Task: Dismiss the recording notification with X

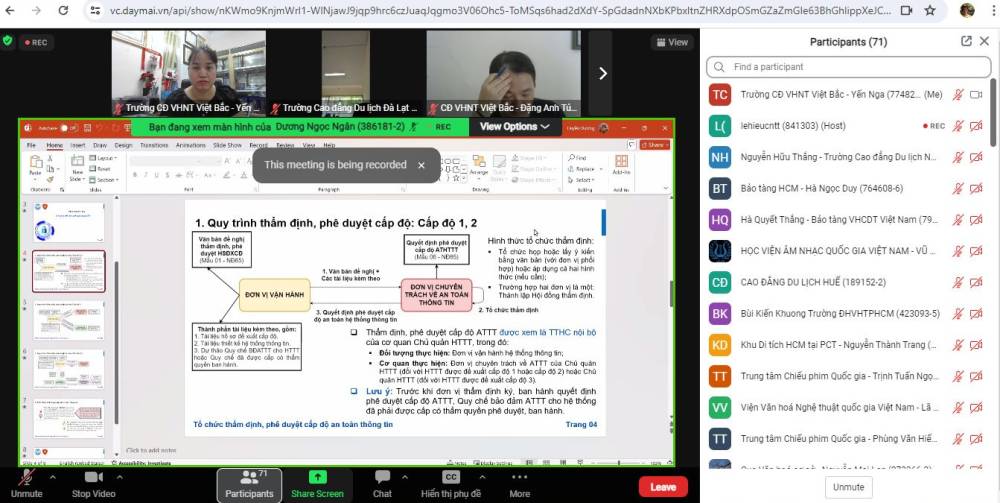Action: point(421,165)
